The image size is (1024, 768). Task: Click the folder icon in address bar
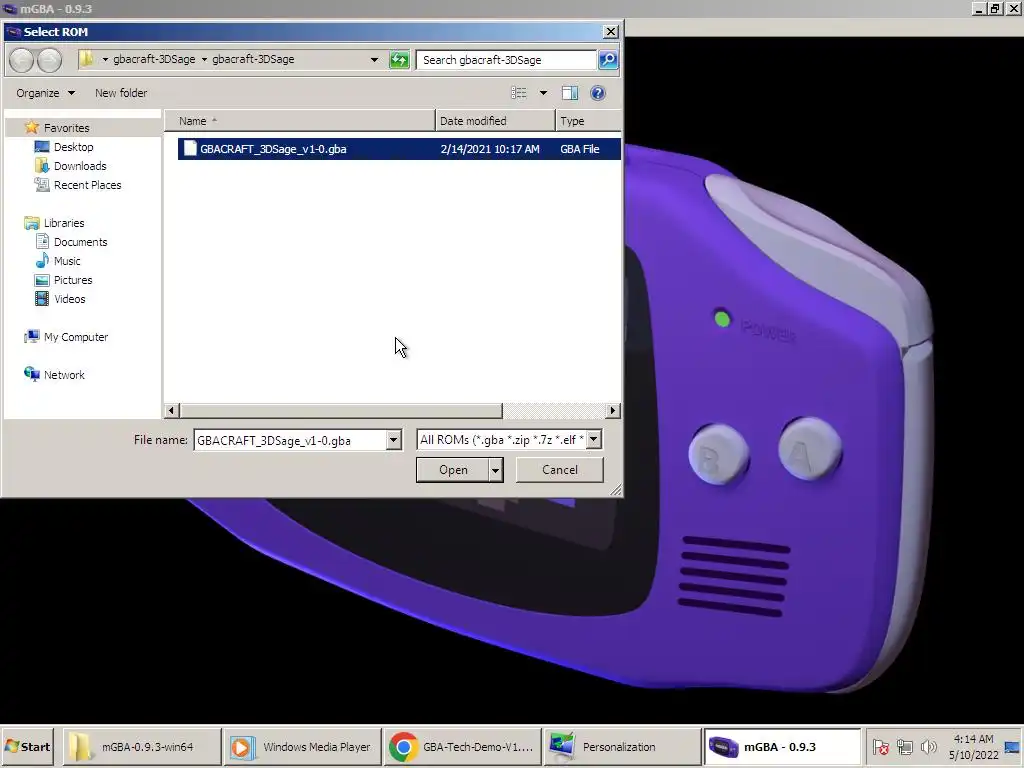(86, 59)
